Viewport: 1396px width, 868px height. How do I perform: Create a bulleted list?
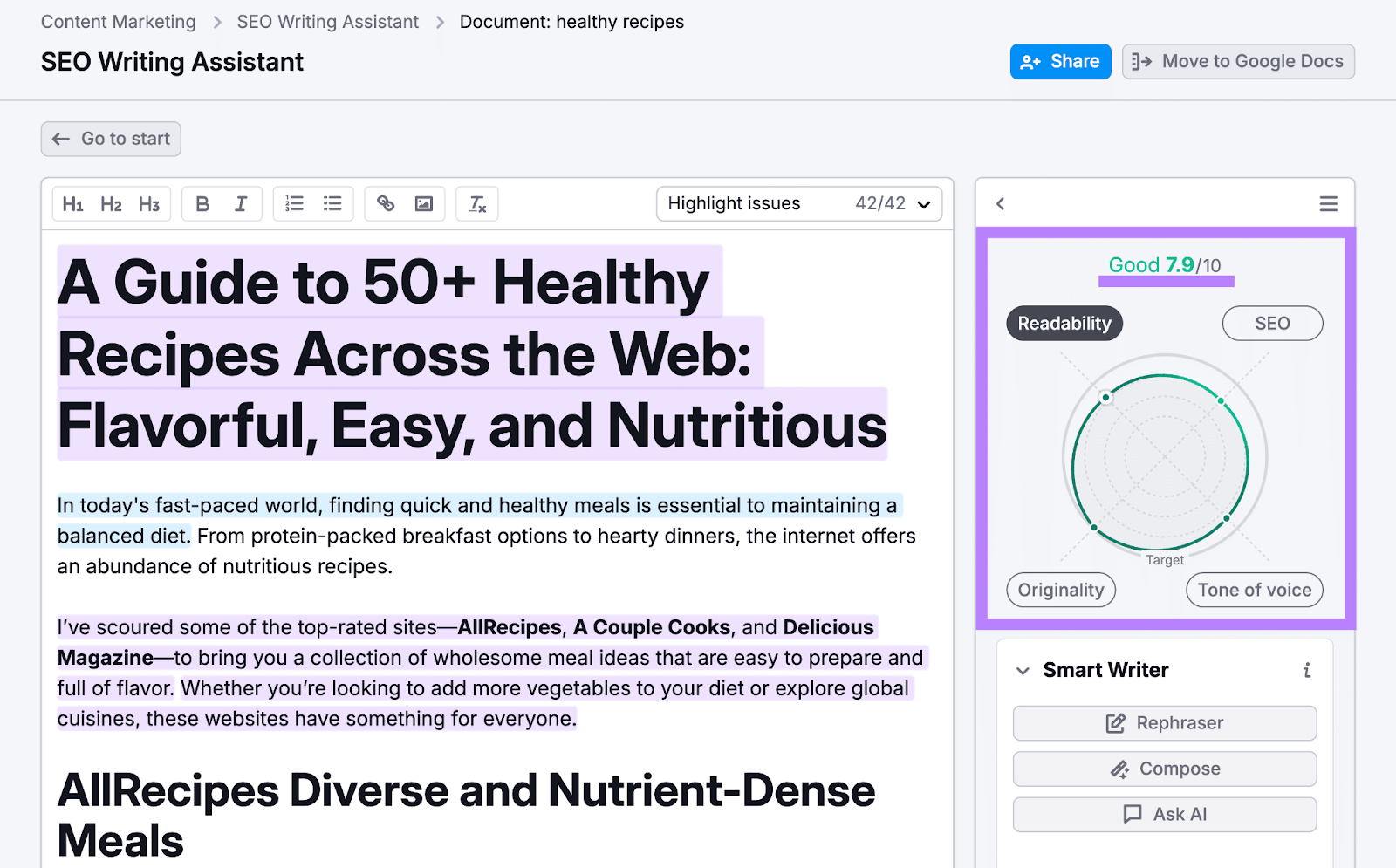click(x=332, y=203)
